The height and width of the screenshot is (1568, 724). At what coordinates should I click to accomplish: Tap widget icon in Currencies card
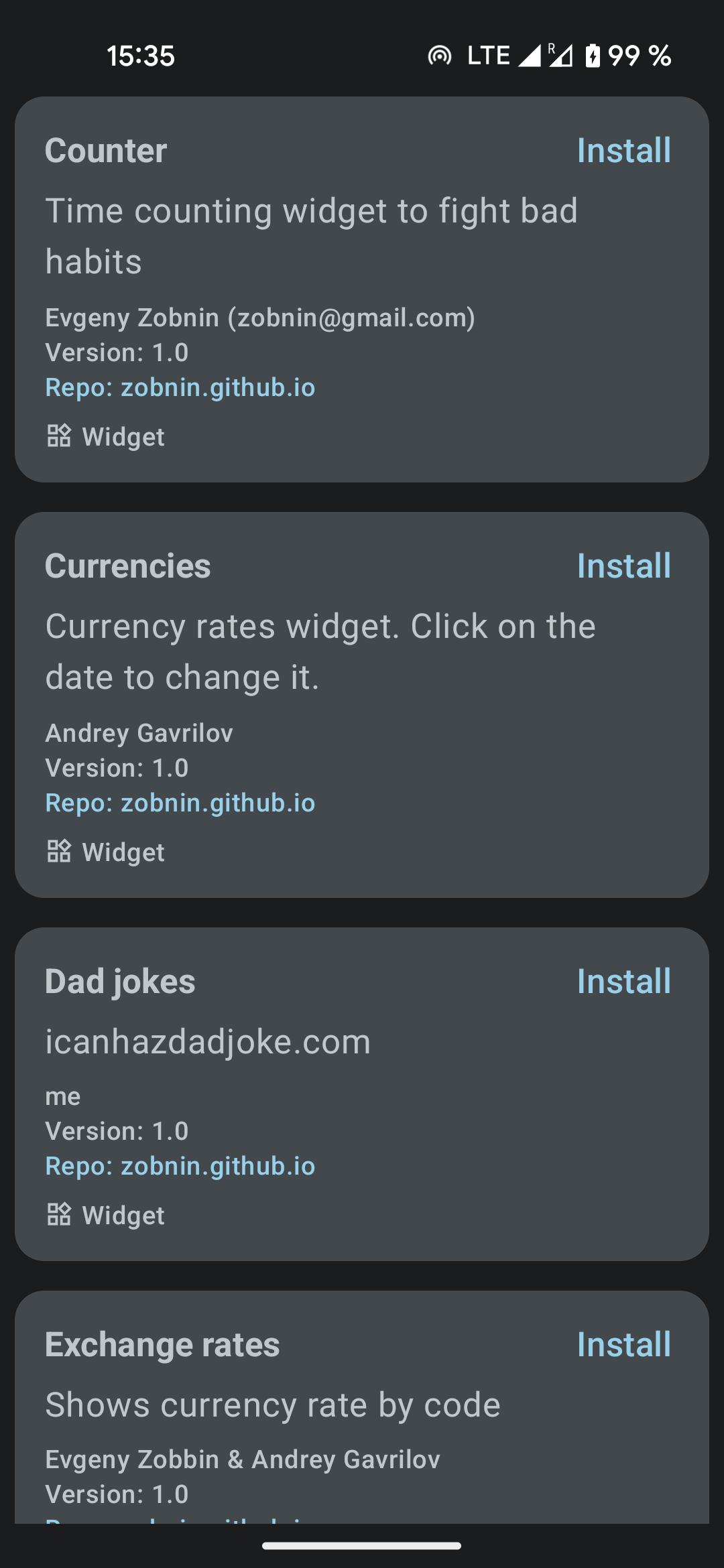click(x=59, y=852)
